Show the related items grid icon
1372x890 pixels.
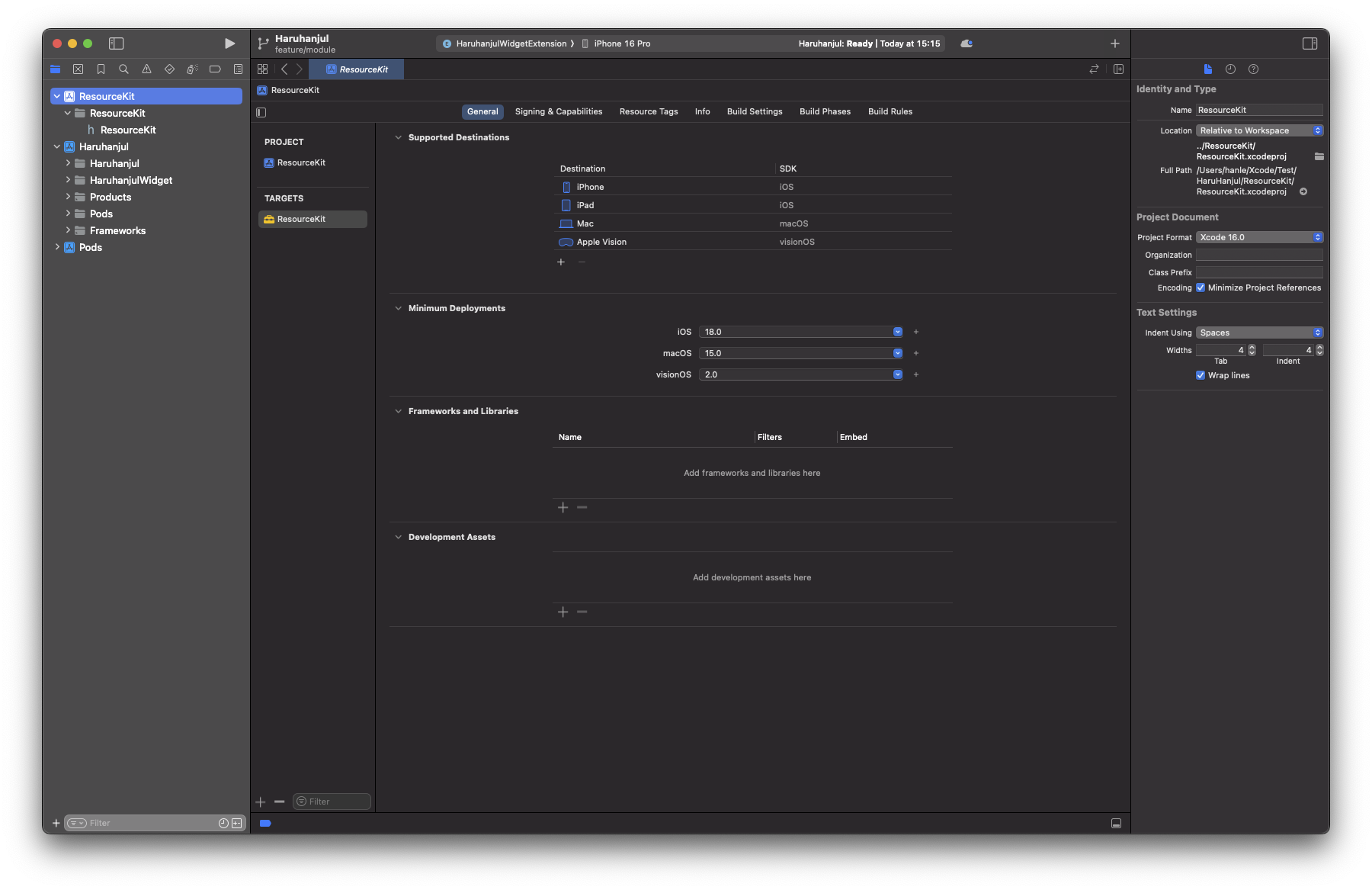point(263,69)
